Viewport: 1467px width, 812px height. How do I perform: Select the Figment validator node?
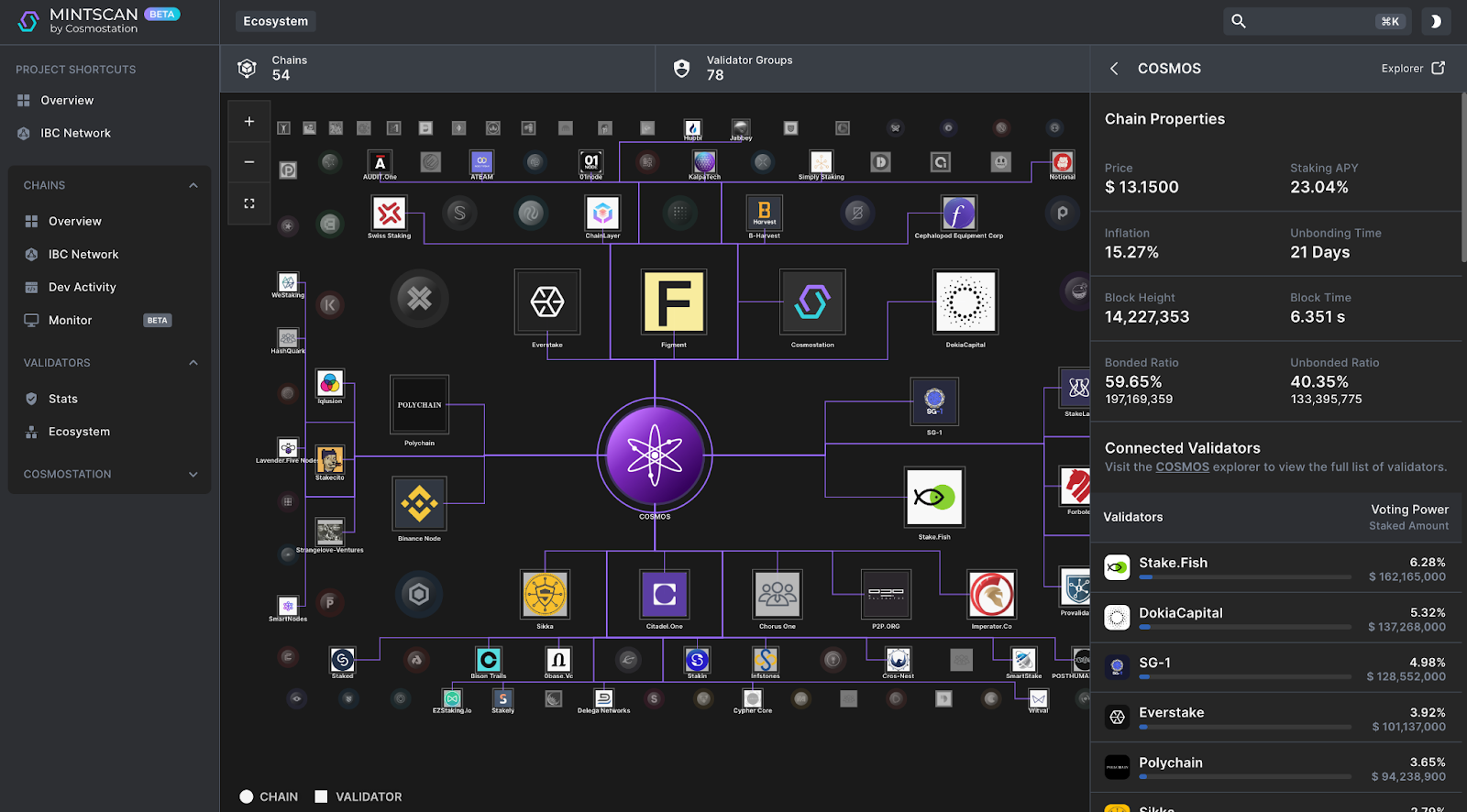674,302
